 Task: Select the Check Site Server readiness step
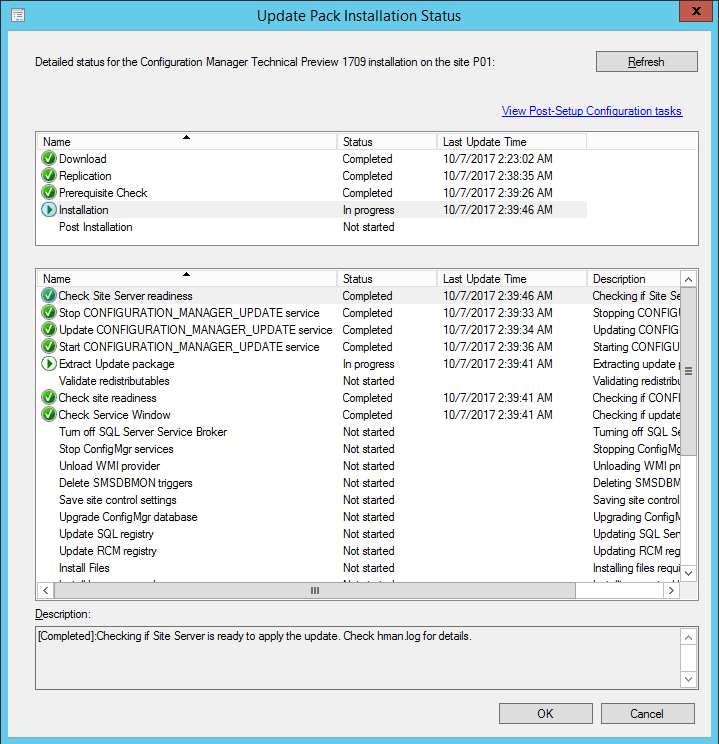pos(359,296)
